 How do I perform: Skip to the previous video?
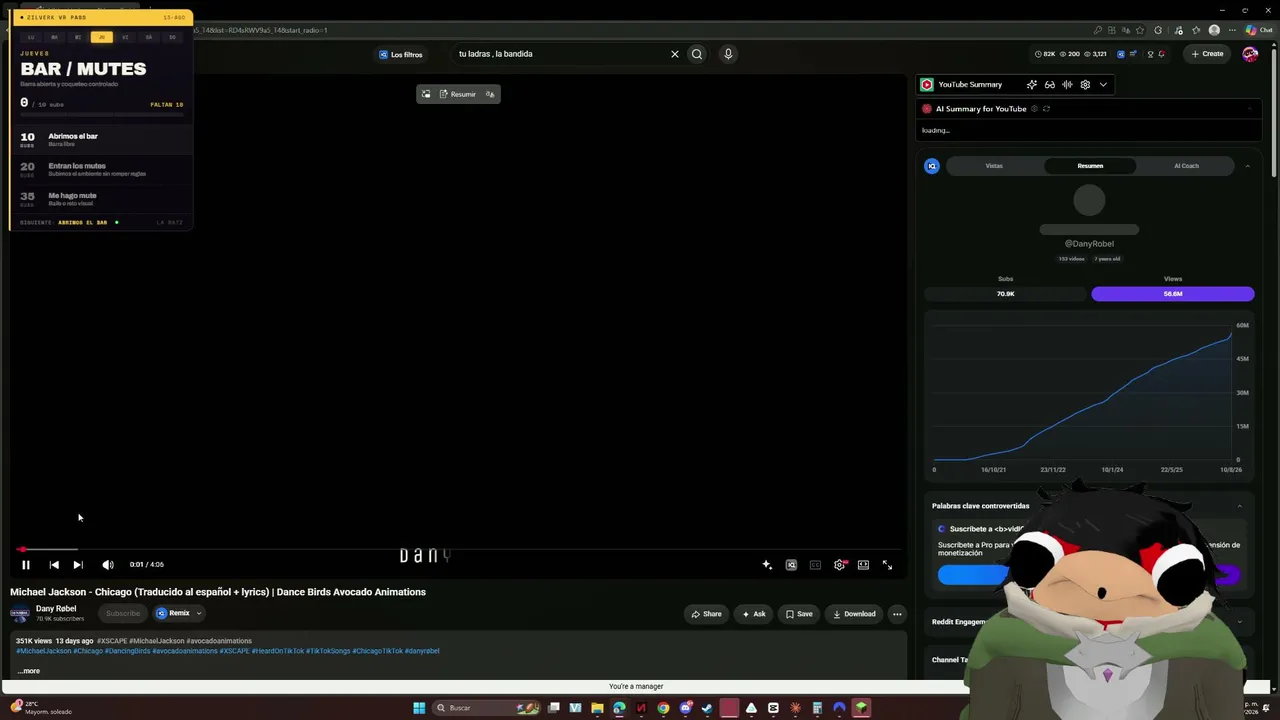(54, 565)
